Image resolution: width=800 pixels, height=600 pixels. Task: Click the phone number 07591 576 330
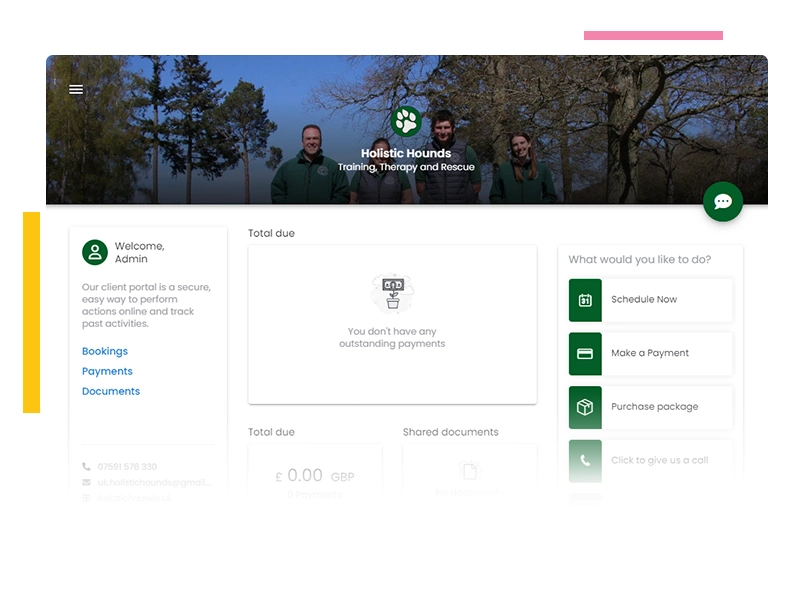coord(128,466)
